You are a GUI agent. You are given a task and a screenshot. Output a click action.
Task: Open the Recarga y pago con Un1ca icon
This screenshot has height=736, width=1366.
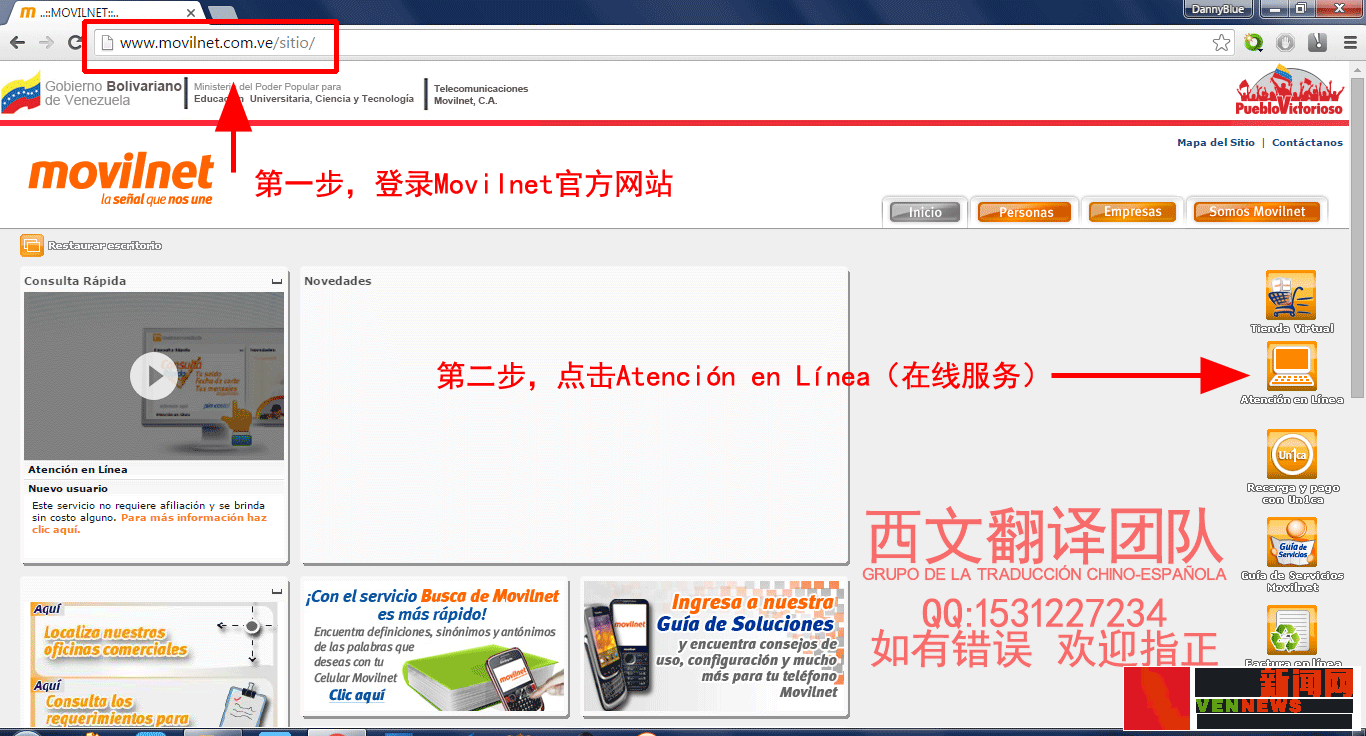1291,455
